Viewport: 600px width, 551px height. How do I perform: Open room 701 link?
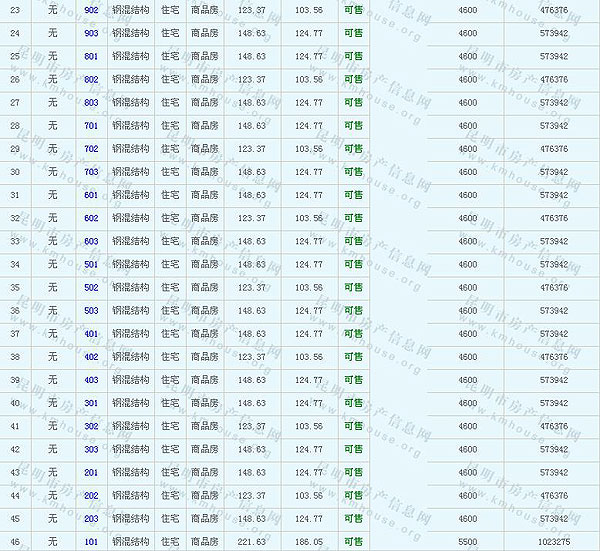coord(91,126)
